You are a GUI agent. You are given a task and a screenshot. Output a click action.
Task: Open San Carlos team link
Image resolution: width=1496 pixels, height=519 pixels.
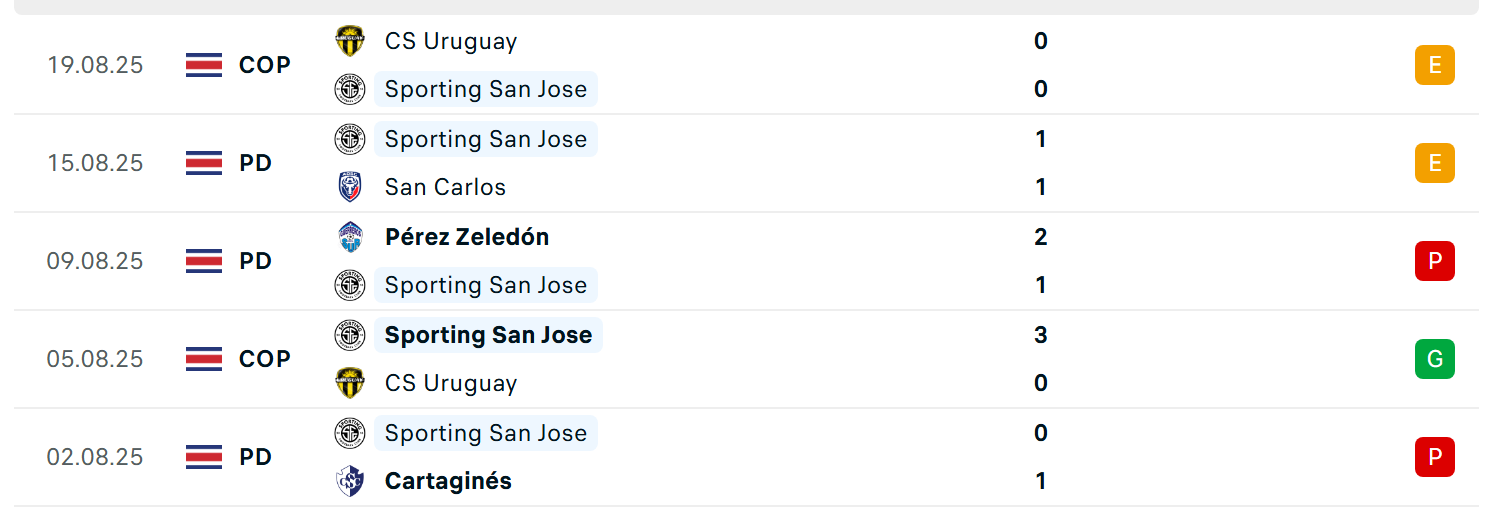click(x=445, y=187)
